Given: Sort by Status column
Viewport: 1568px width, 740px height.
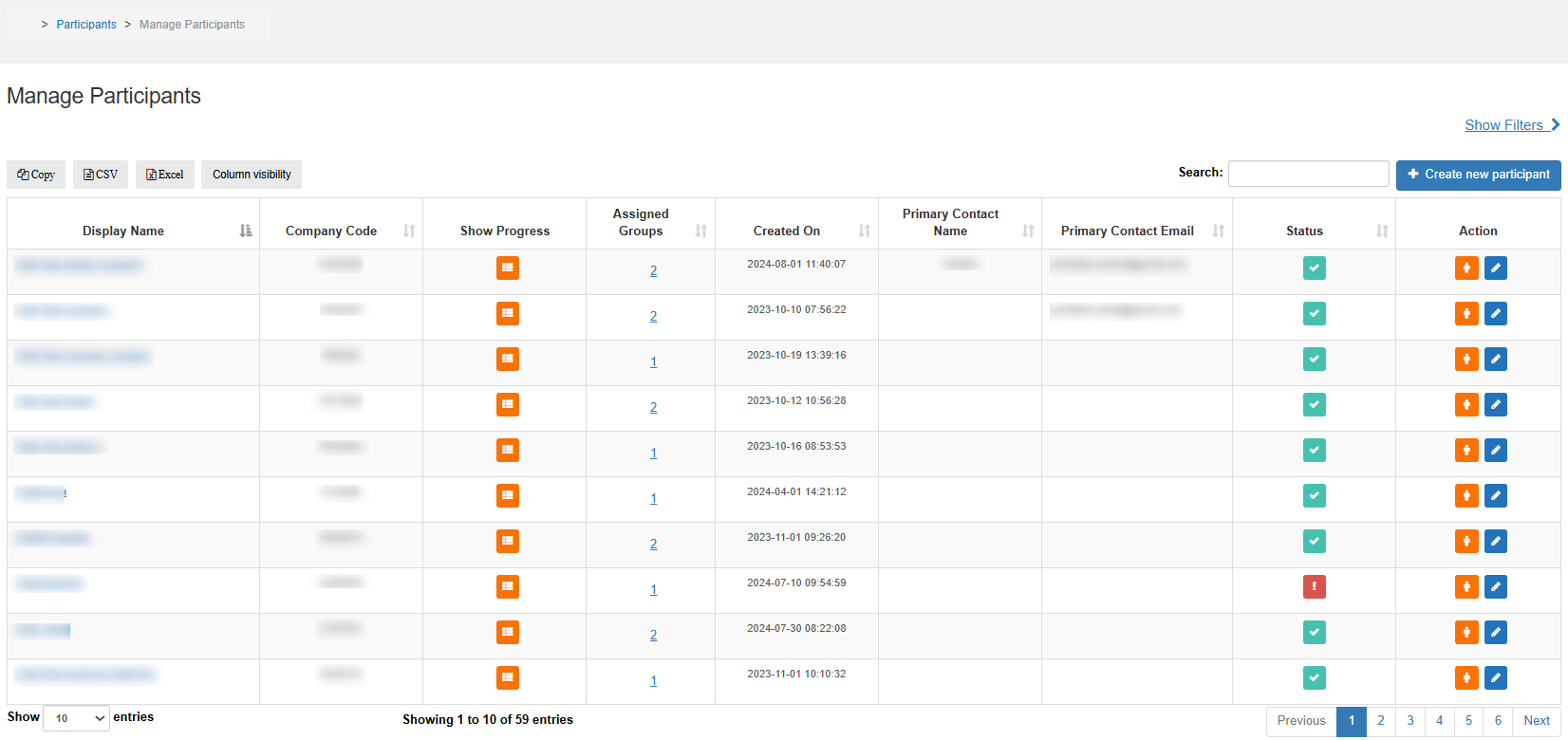Looking at the screenshot, I should pyautogui.click(x=1314, y=224).
